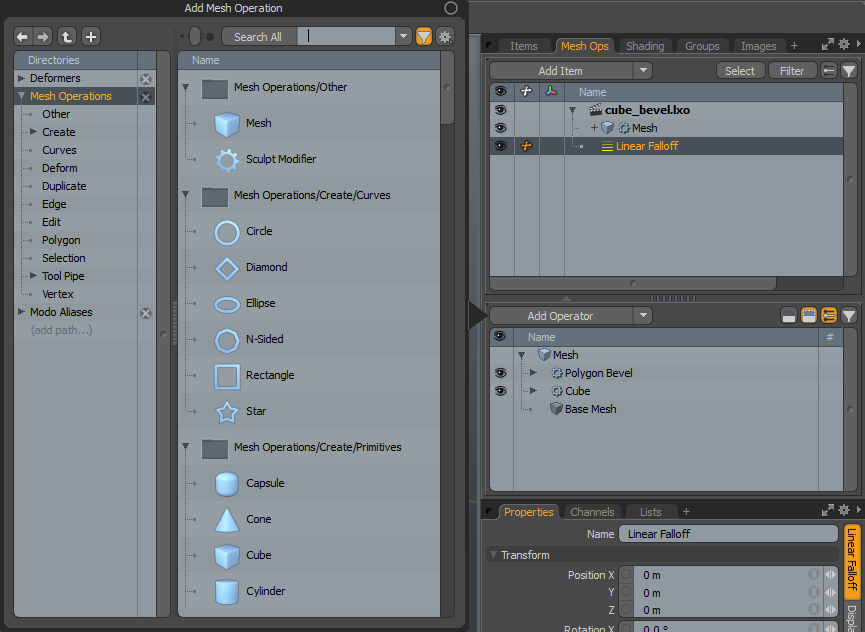
Task: Expand the Create directory in sidebar
Action: pyautogui.click(x=33, y=132)
